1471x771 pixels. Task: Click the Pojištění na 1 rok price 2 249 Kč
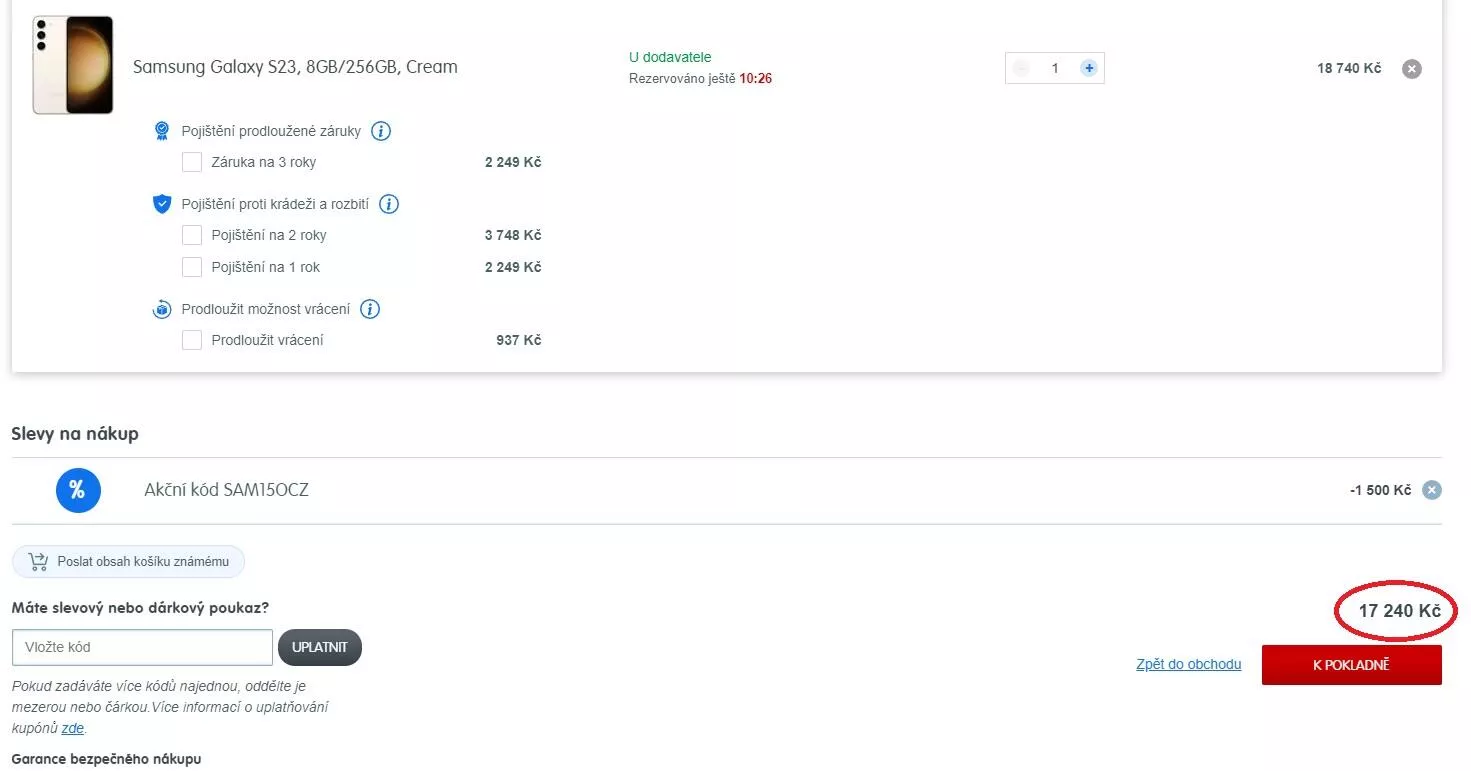513,267
